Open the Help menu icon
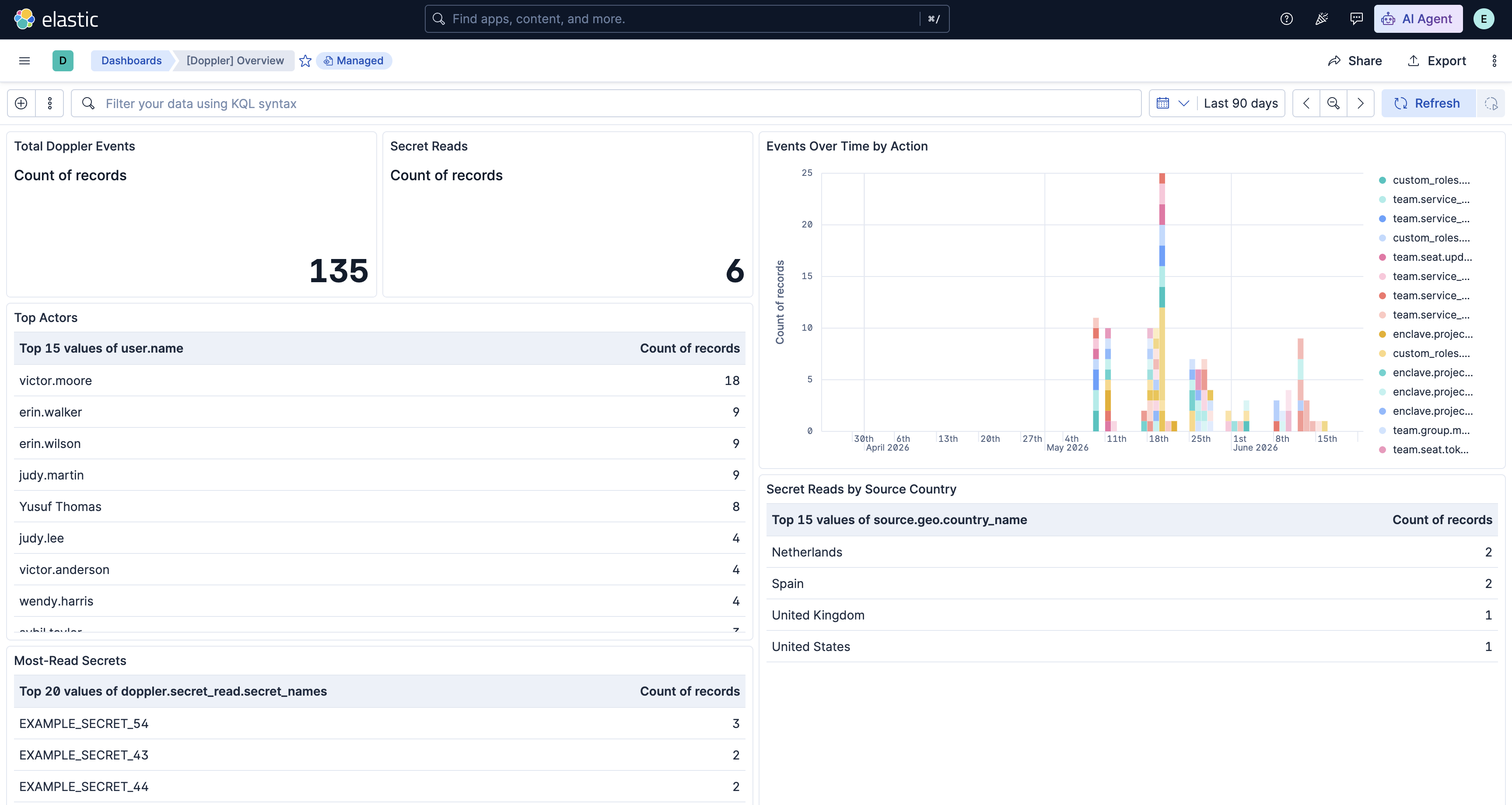 (x=1287, y=19)
